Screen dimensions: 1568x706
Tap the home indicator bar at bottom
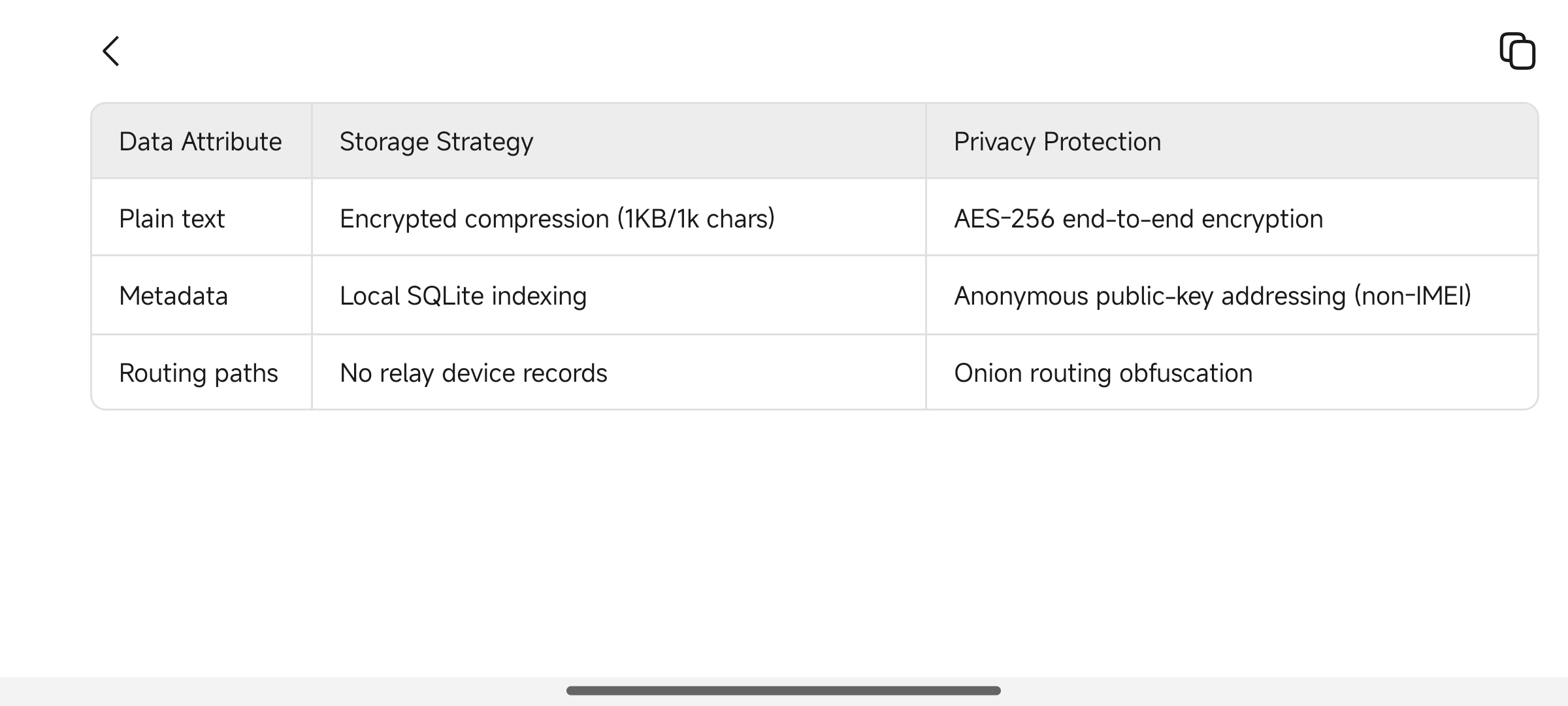click(783, 690)
